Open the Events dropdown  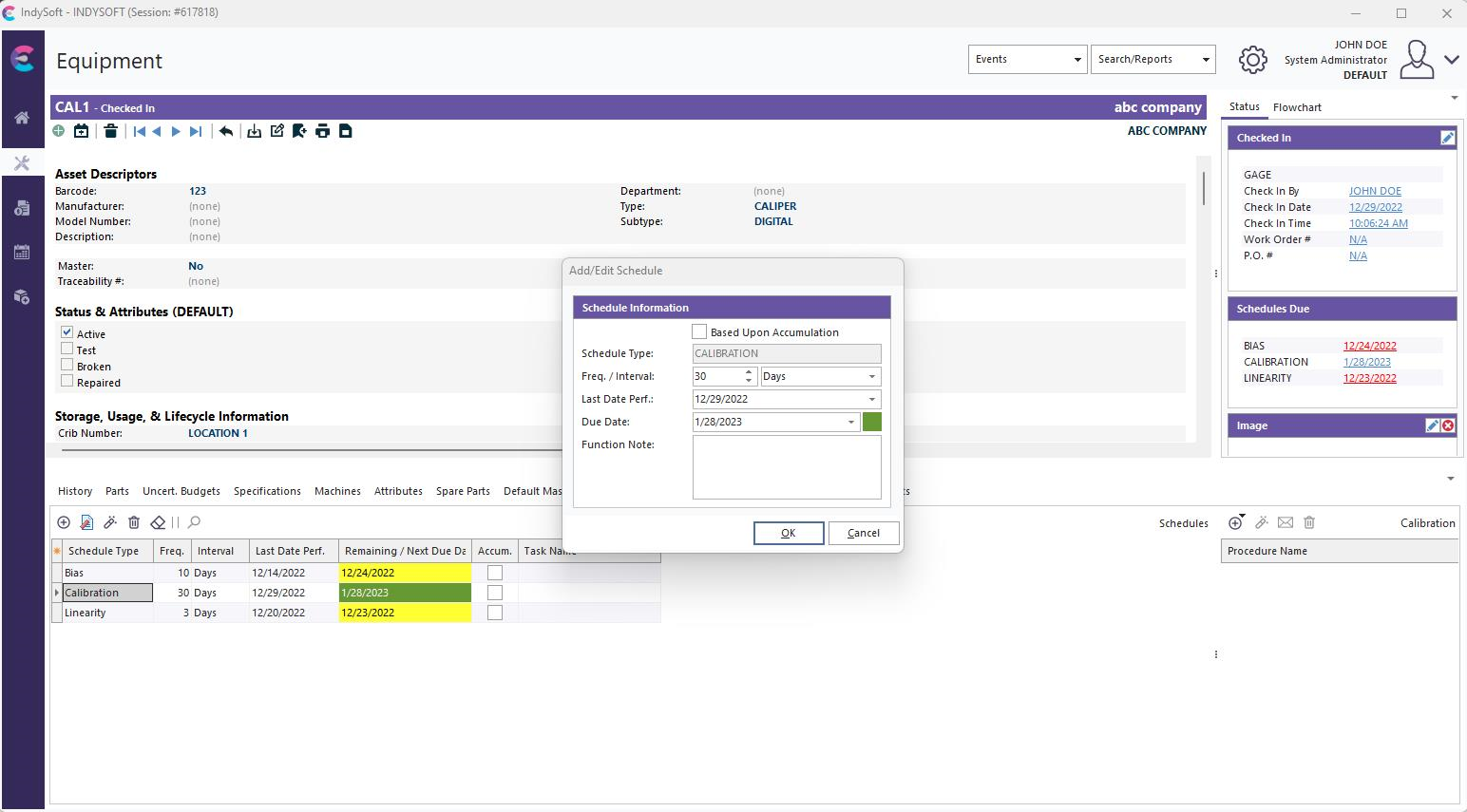[1027, 59]
